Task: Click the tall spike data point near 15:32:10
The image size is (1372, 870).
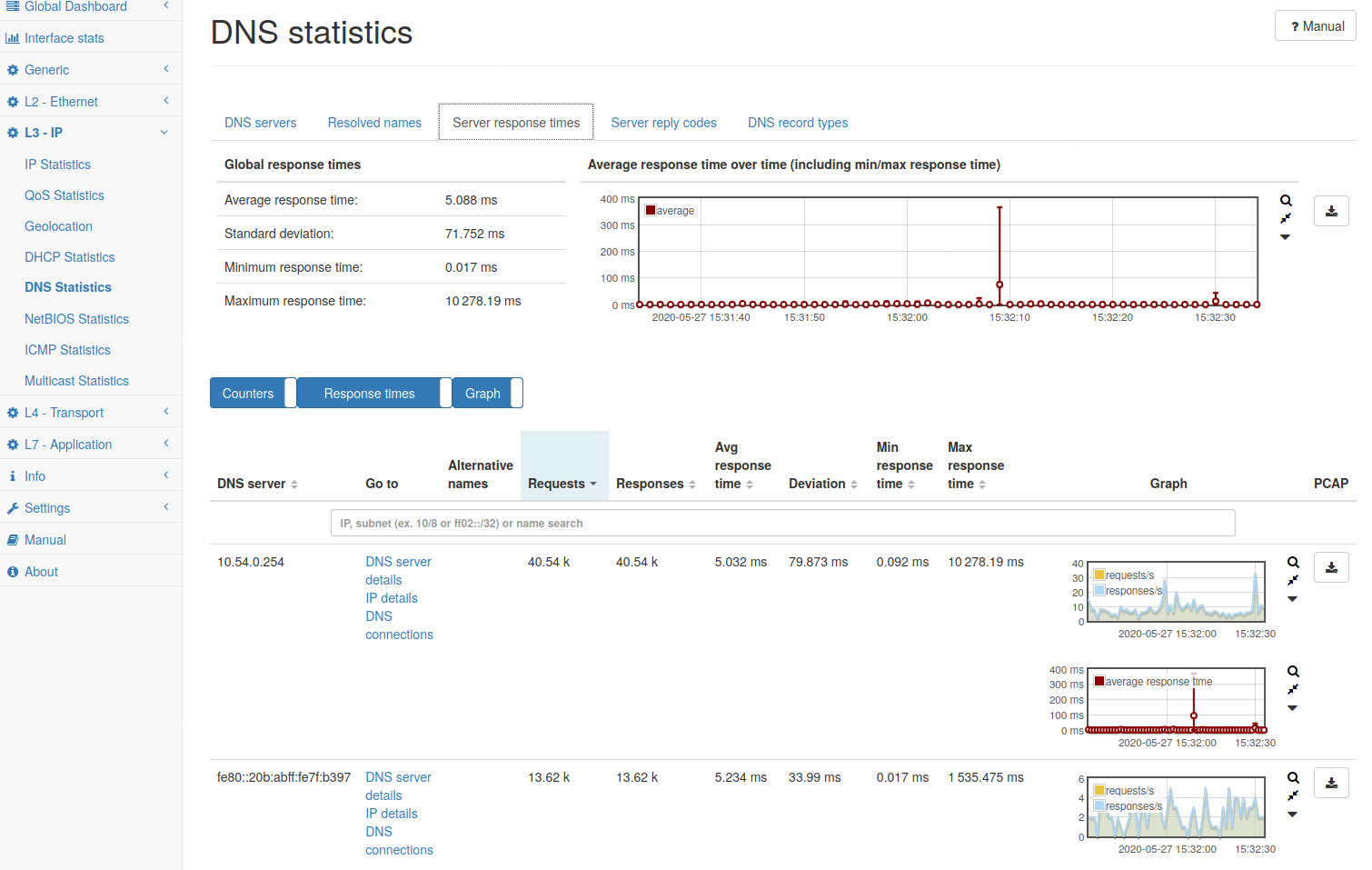Action: (999, 285)
